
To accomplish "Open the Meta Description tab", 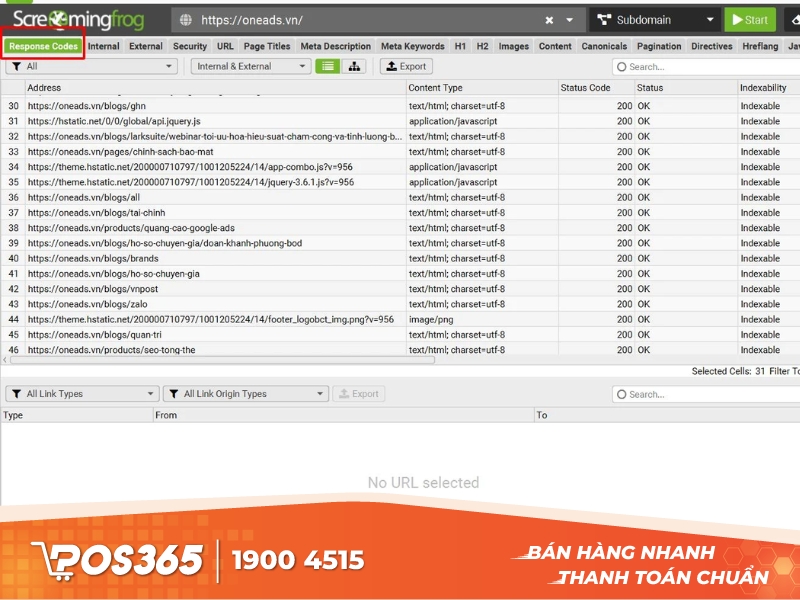I will click(x=335, y=45).
